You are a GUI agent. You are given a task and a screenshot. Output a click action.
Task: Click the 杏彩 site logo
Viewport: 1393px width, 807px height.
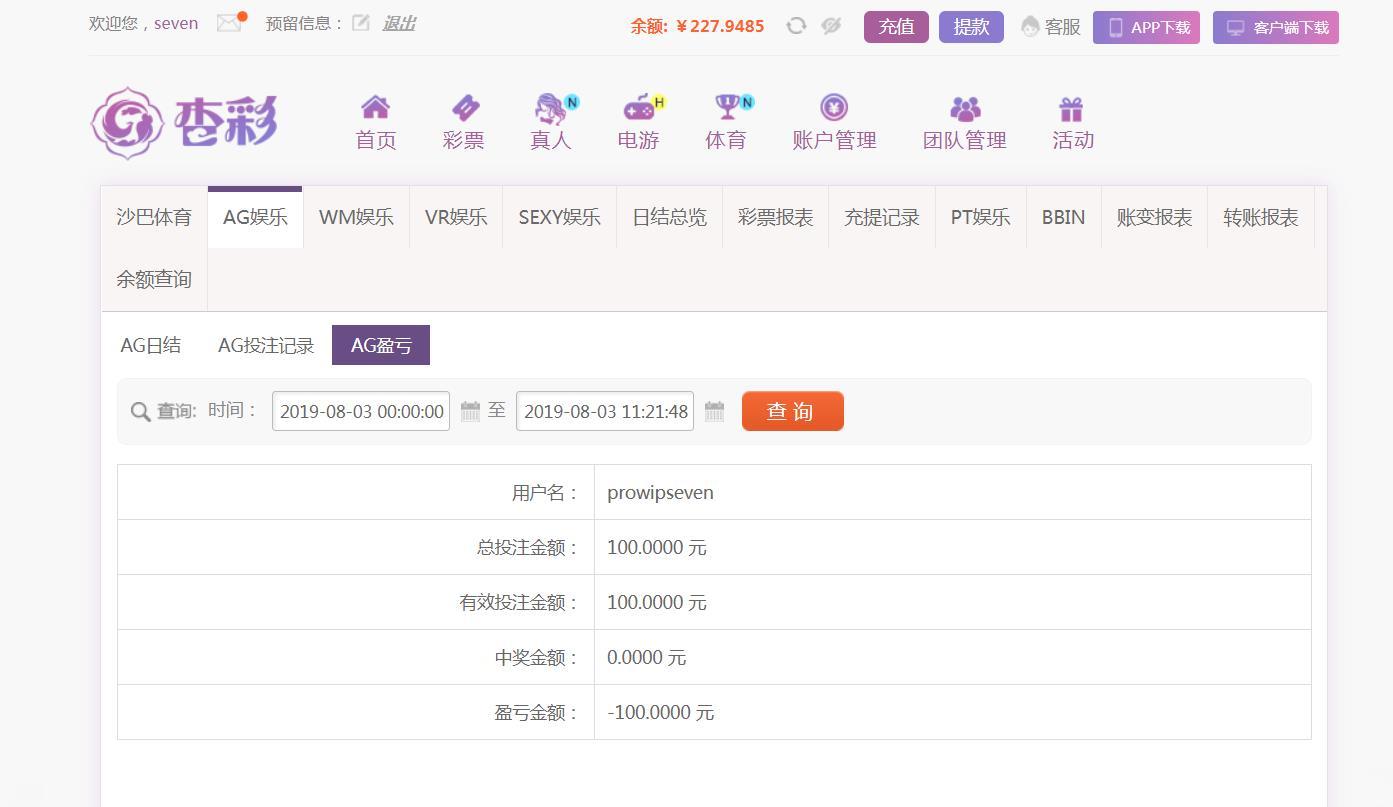[x=185, y=123]
